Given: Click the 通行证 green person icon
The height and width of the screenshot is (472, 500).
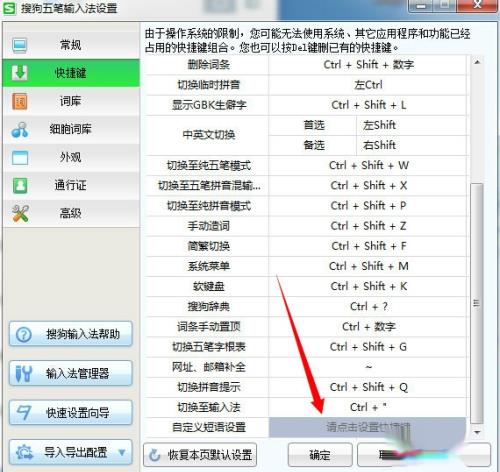Looking at the screenshot, I should pos(20,185).
